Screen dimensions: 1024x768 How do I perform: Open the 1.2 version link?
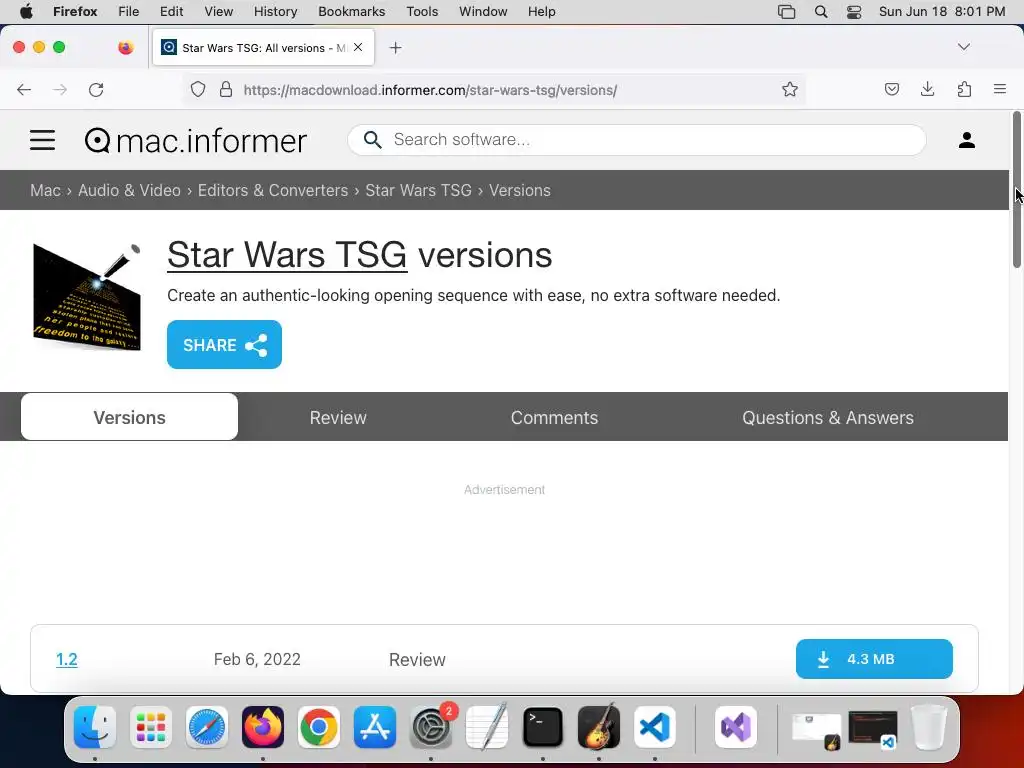67,659
